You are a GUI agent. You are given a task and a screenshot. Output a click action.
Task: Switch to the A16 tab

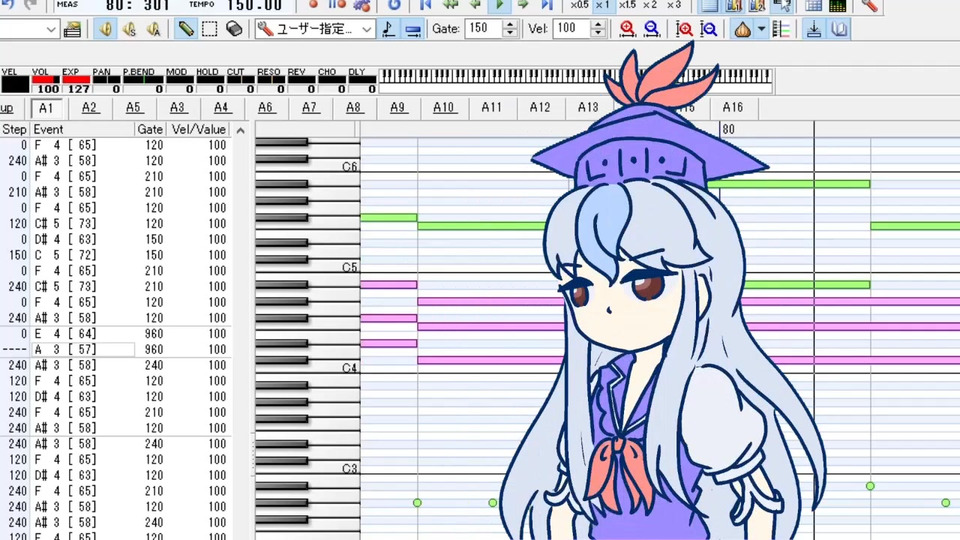pos(732,108)
